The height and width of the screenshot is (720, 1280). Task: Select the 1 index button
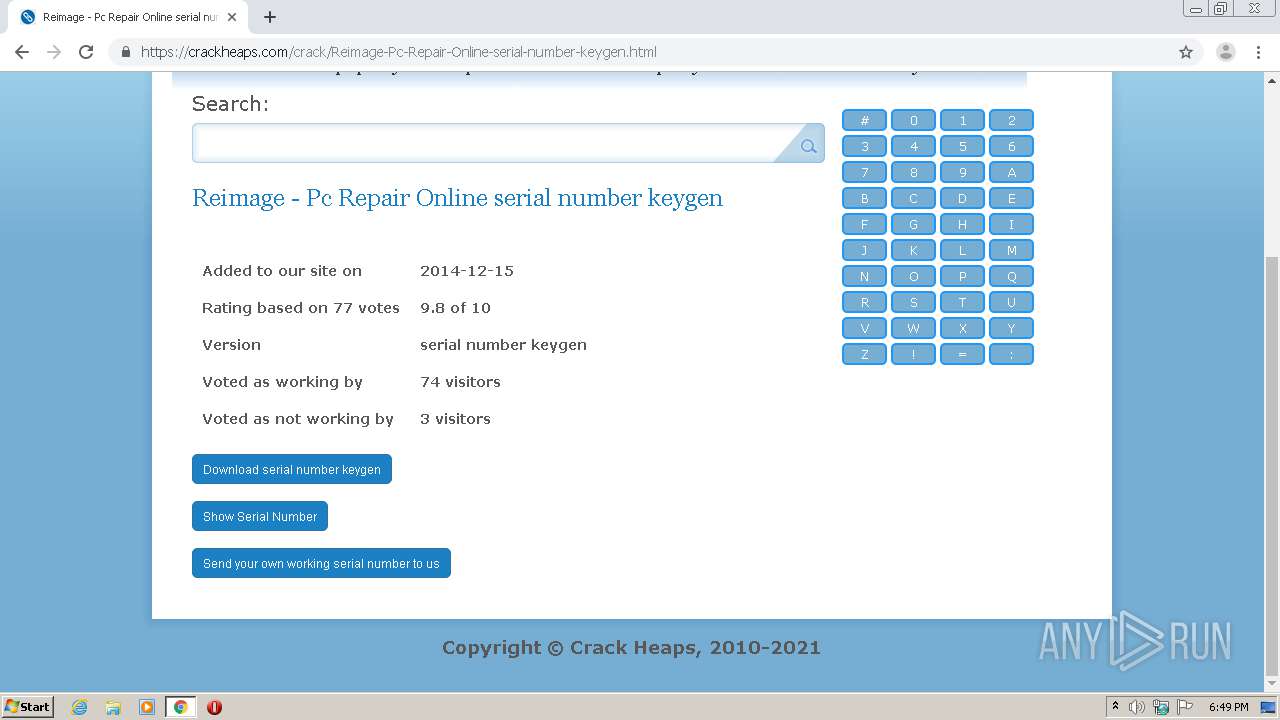pos(962,120)
